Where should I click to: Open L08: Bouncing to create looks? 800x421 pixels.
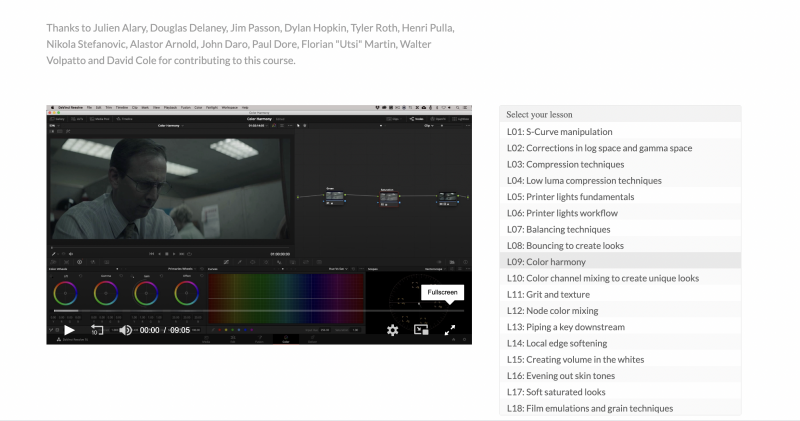pyautogui.click(x=620, y=245)
